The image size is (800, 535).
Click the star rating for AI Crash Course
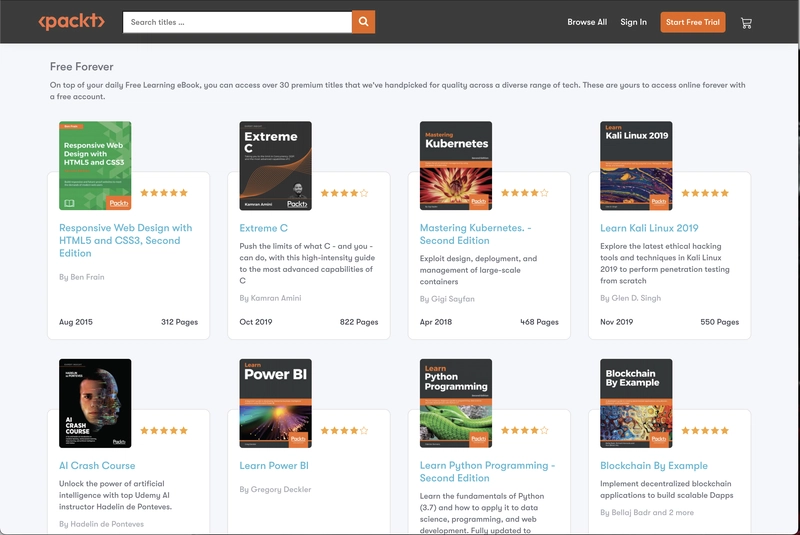164,430
